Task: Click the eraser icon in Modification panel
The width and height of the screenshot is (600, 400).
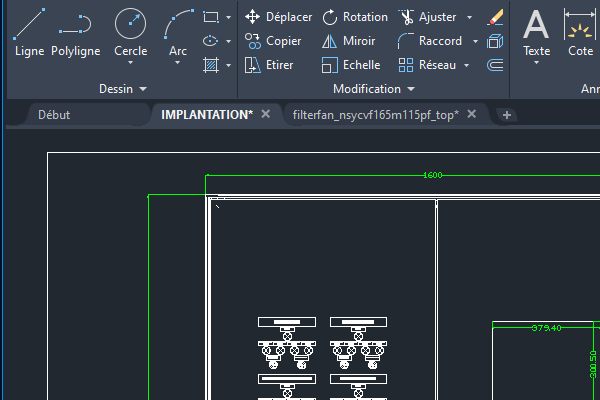Action: [495, 17]
